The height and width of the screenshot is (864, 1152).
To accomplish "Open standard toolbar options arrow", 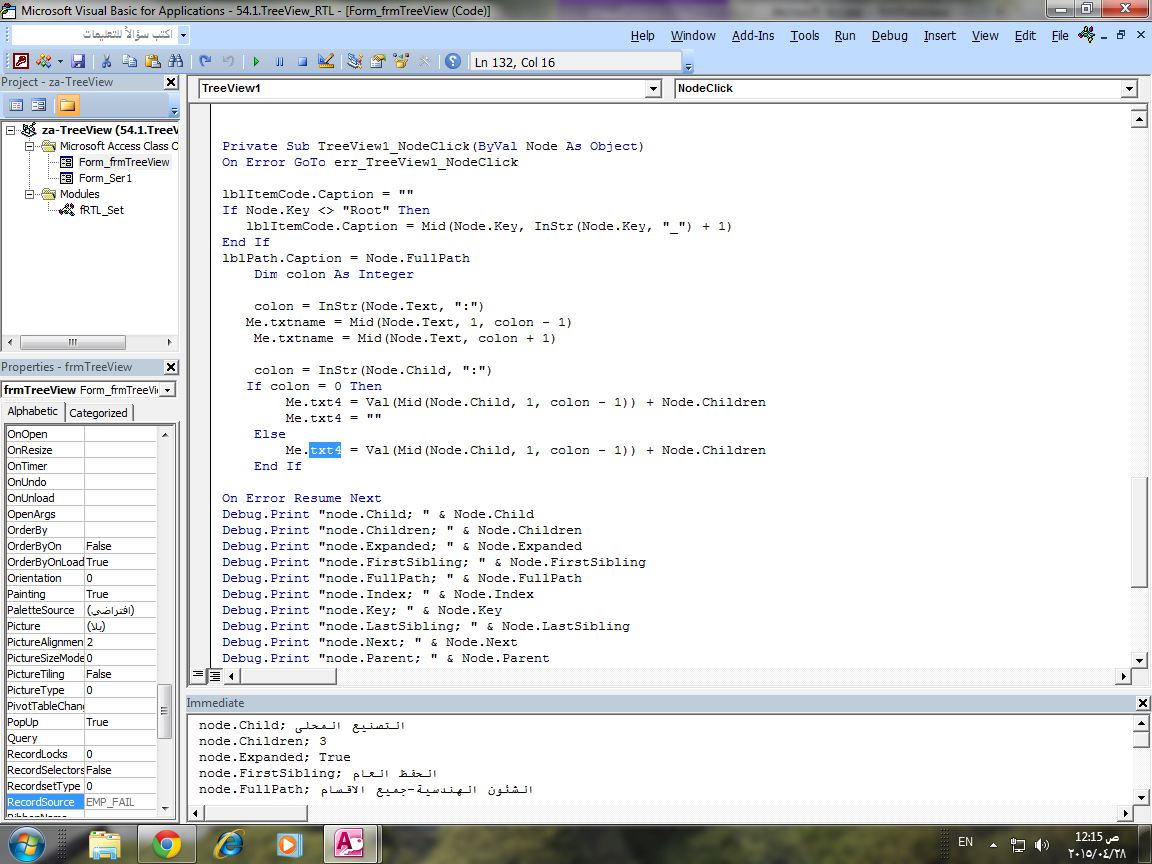I will tap(688, 66).
